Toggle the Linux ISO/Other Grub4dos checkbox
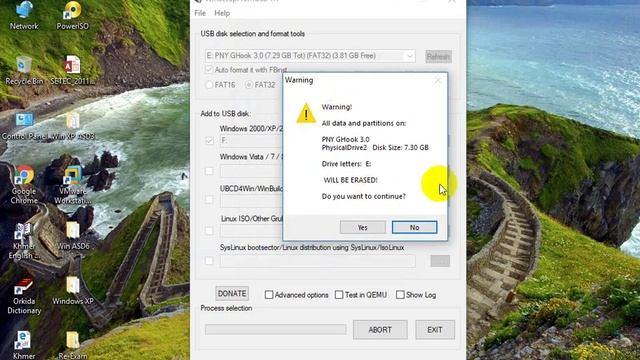640x360 pixels. pyautogui.click(x=209, y=231)
